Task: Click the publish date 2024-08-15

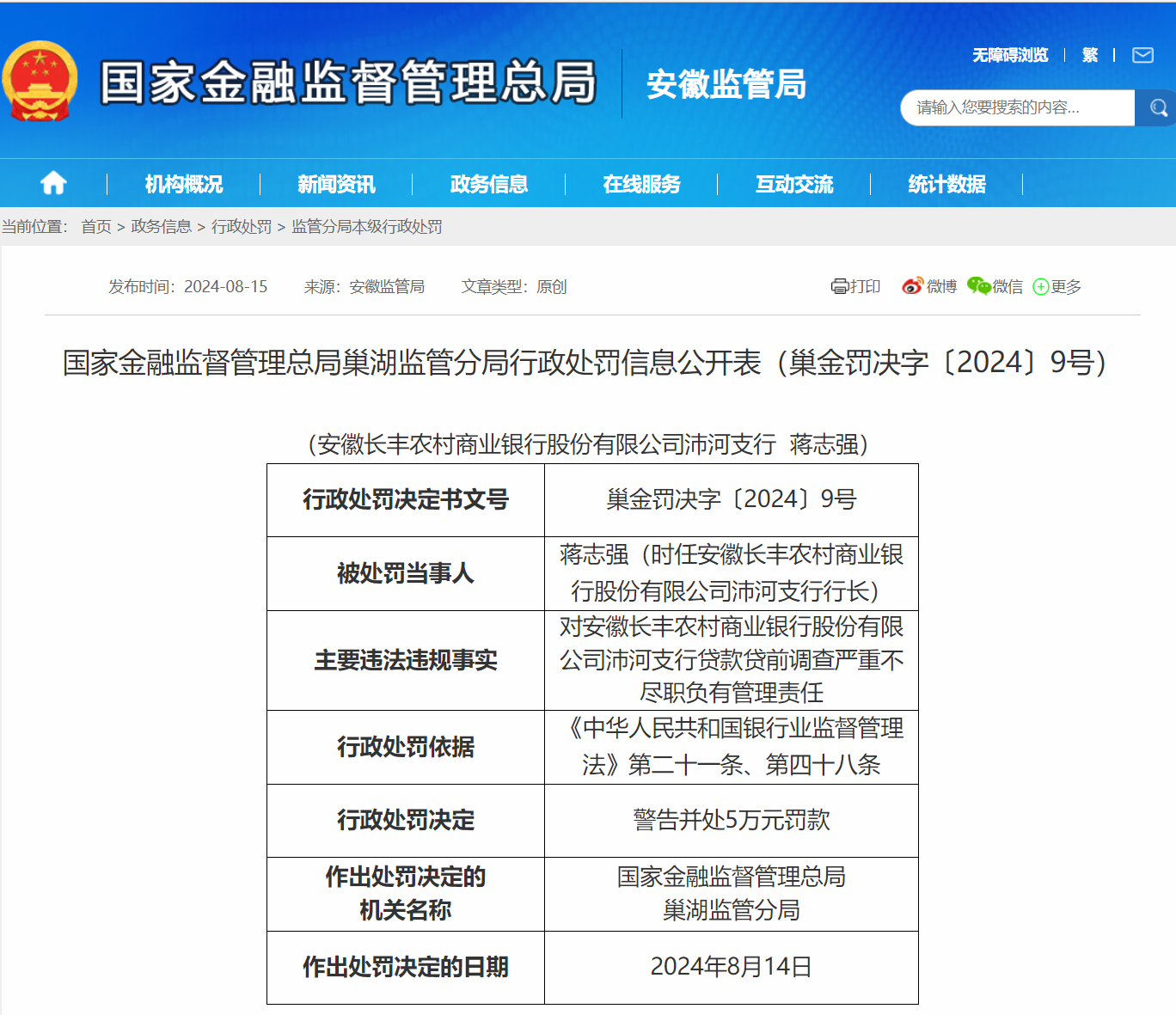Action: tap(225, 286)
